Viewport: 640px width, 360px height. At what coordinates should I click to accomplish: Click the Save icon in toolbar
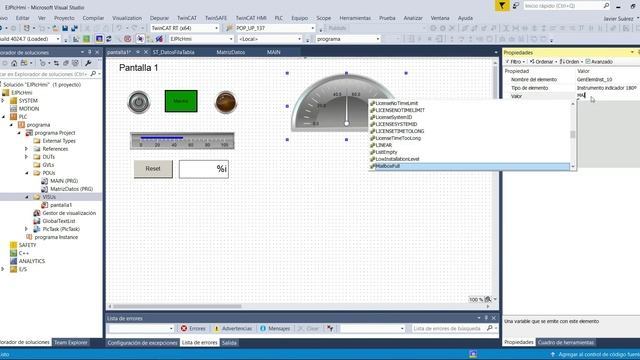[65, 28]
